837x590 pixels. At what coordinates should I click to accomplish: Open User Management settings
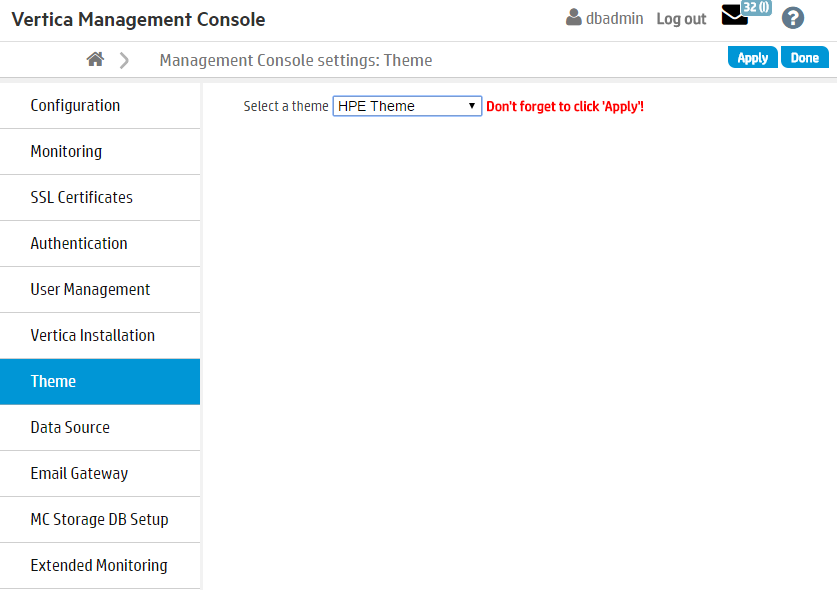pos(100,289)
